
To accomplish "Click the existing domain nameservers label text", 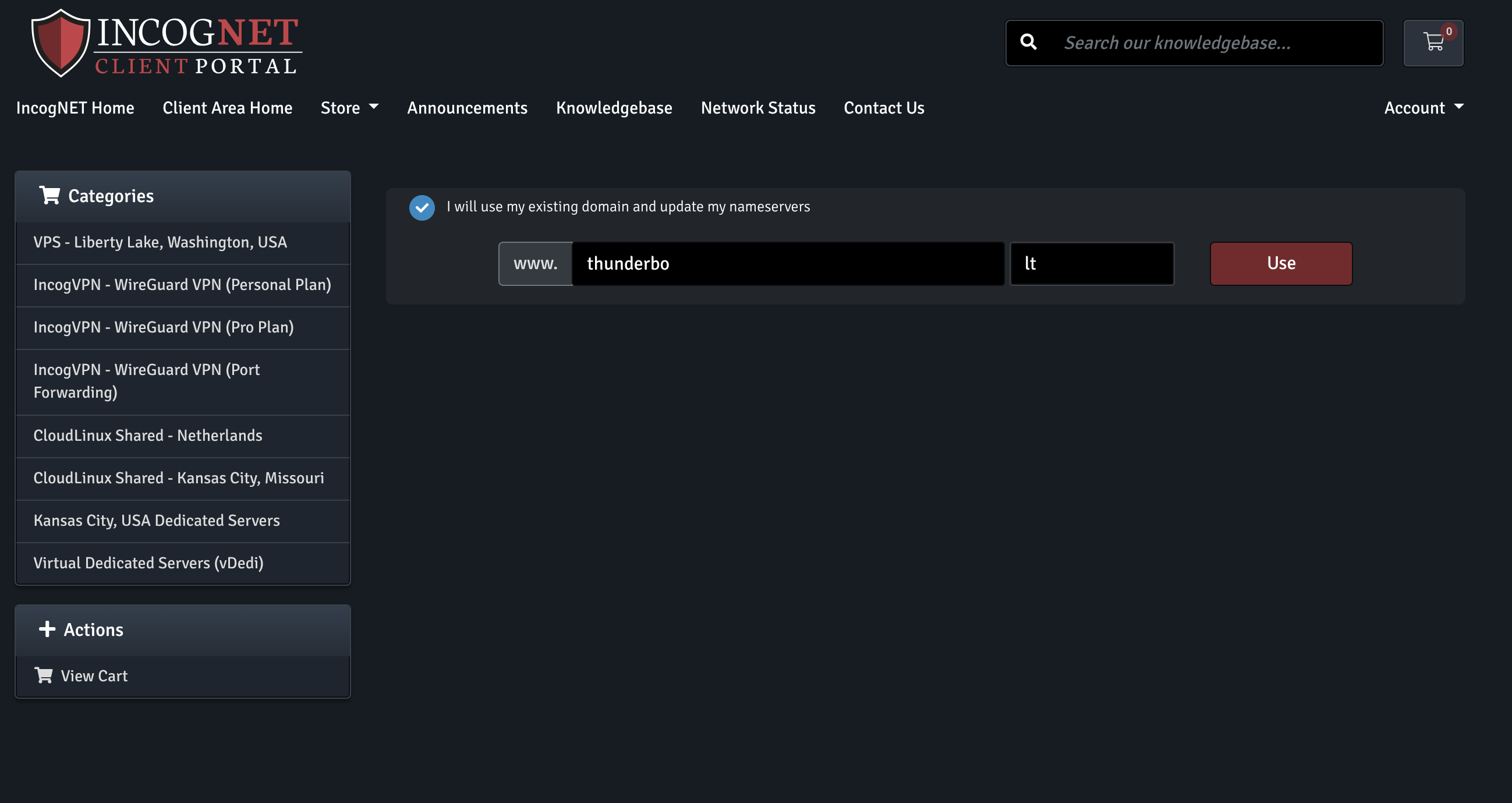I will pos(628,207).
